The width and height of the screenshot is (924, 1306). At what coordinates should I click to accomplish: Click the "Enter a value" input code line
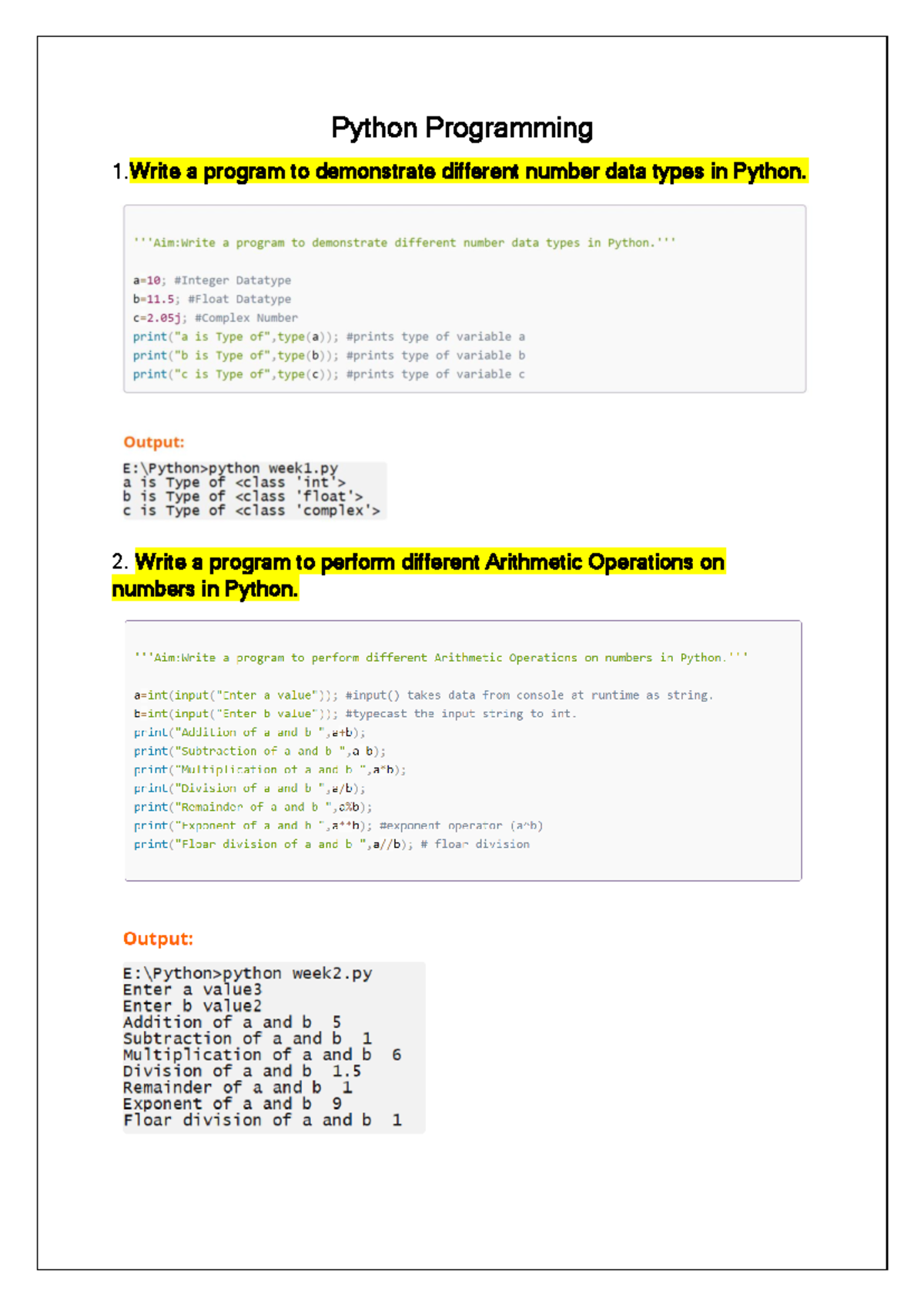pos(423,695)
